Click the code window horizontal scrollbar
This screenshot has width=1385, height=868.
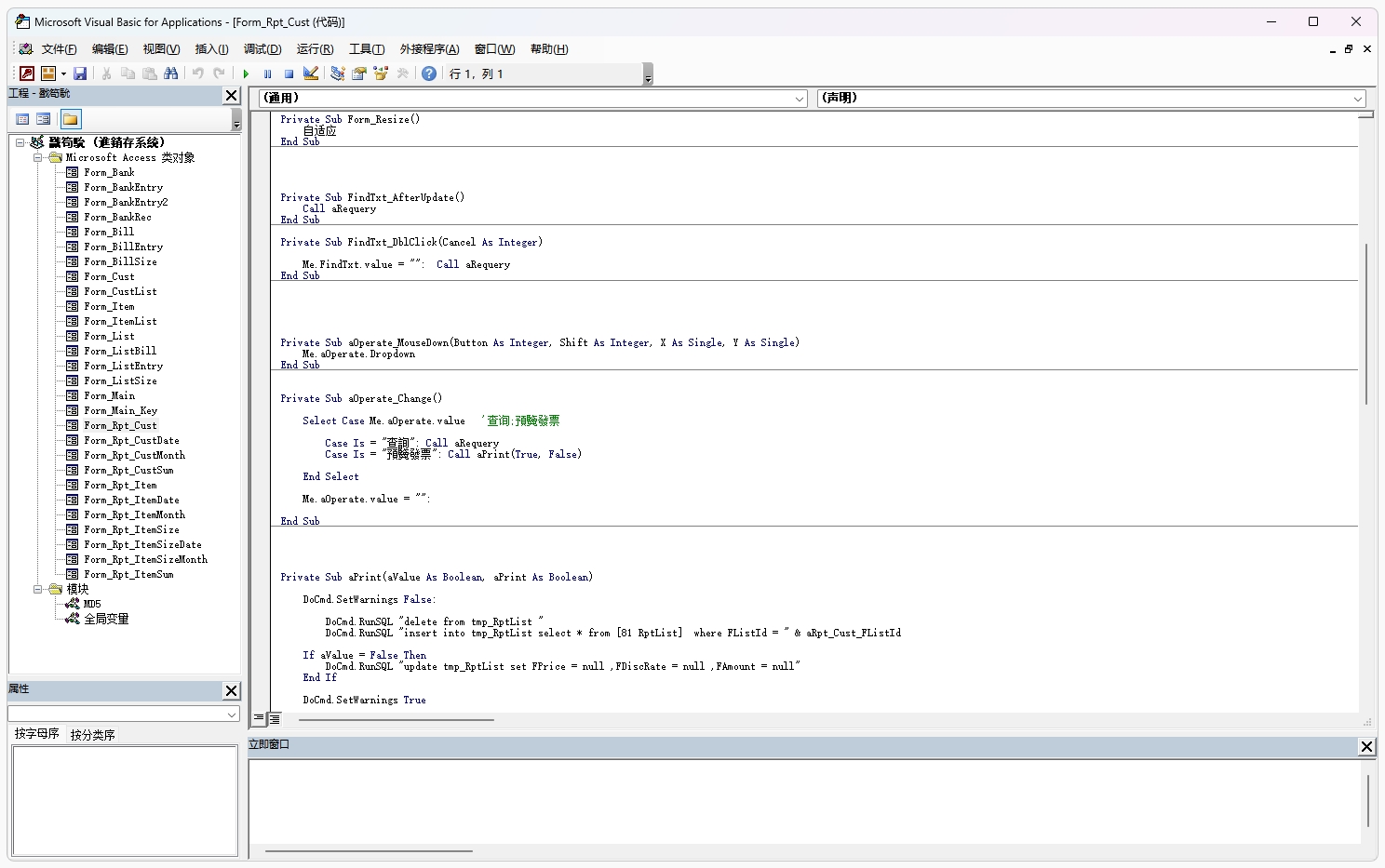point(396,719)
